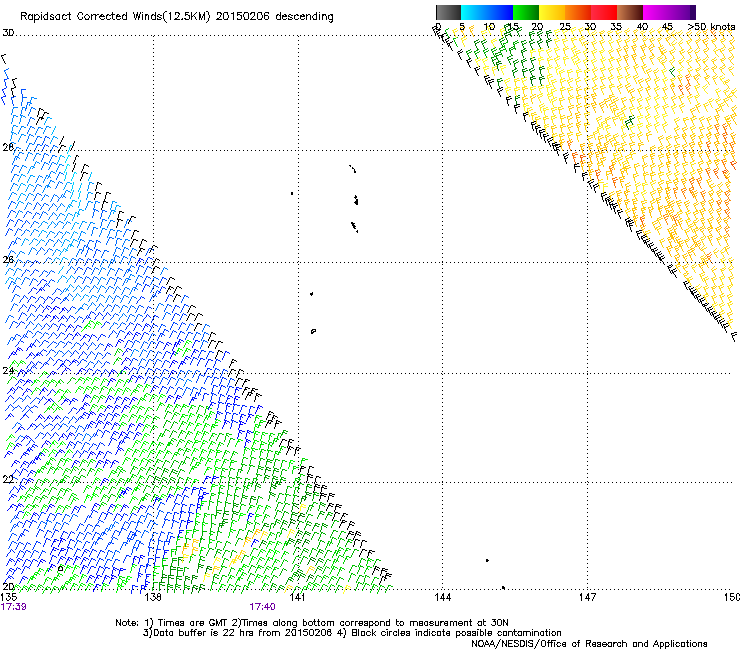Click the red segment of the color bar

point(604,12)
